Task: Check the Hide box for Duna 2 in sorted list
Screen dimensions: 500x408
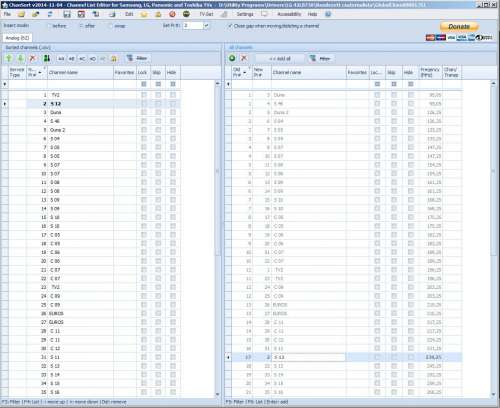Action: coord(173,130)
